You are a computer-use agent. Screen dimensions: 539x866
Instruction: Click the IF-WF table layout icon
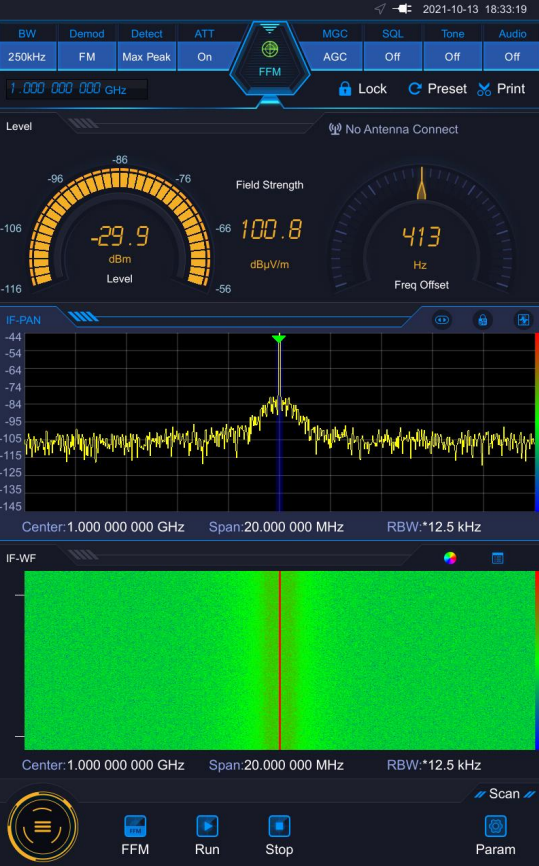click(498, 558)
